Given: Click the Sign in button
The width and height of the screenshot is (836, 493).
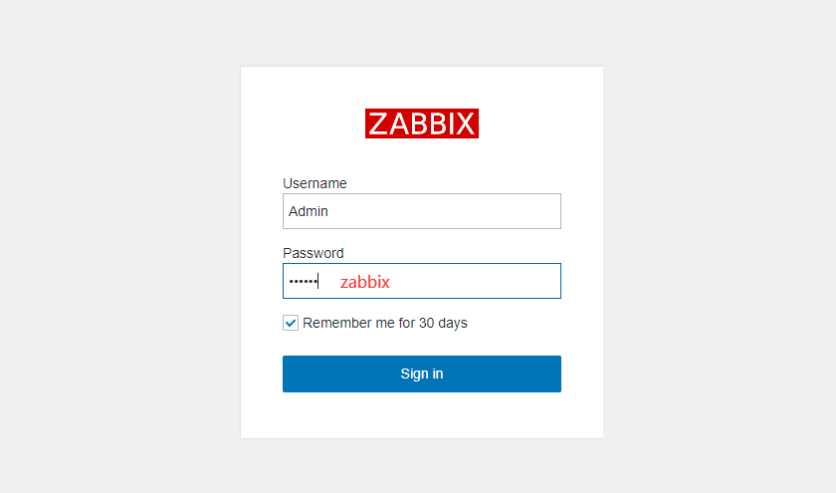Looking at the screenshot, I should [x=422, y=374].
